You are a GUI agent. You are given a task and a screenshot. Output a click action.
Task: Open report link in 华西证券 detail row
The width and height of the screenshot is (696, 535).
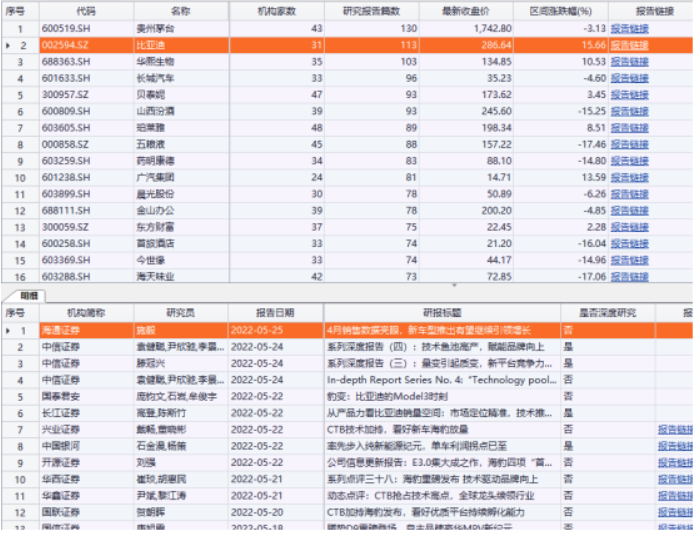[x=675, y=480]
